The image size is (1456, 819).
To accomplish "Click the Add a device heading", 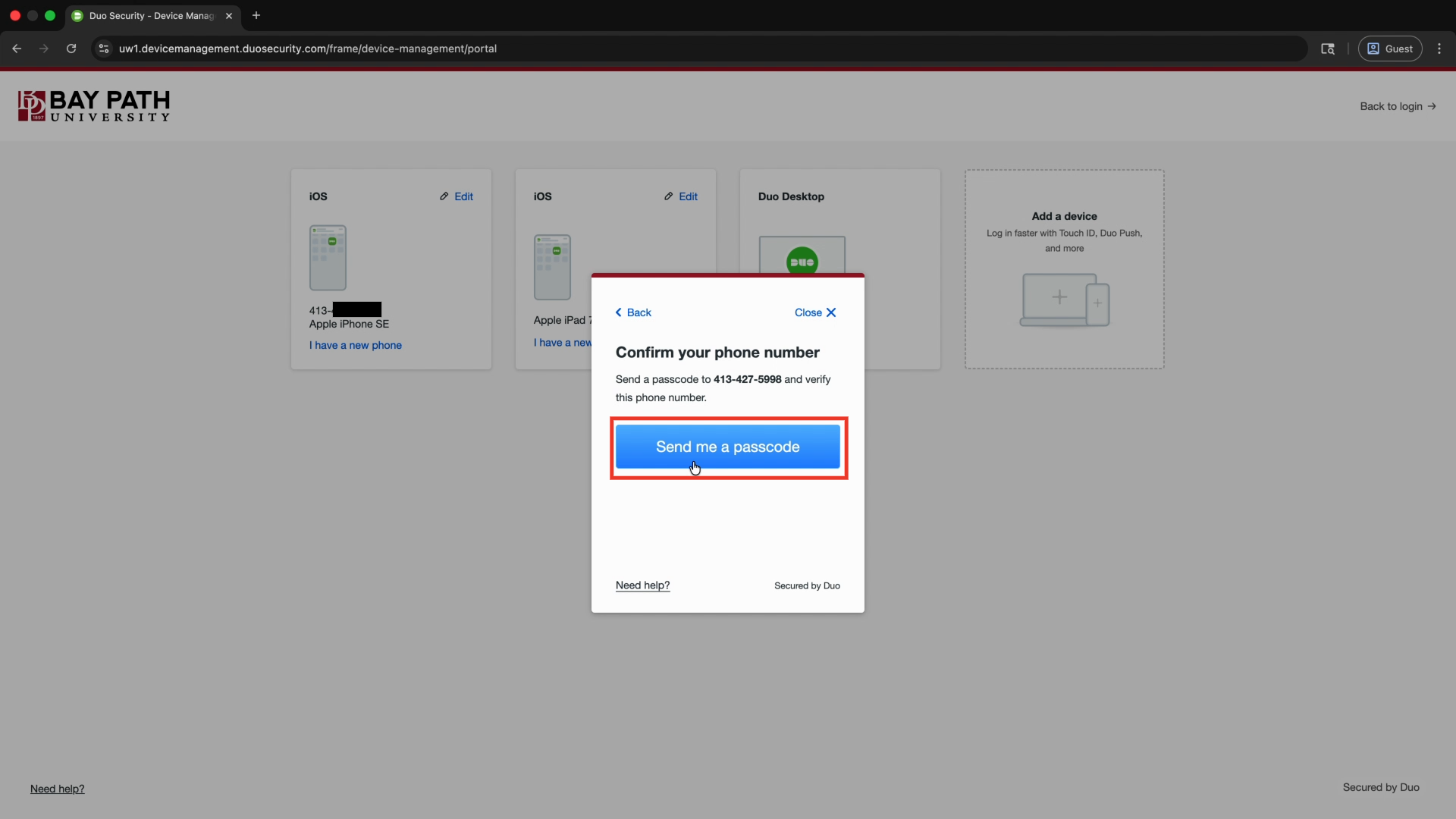I will pyautogui.click(x=1064, y=216).
